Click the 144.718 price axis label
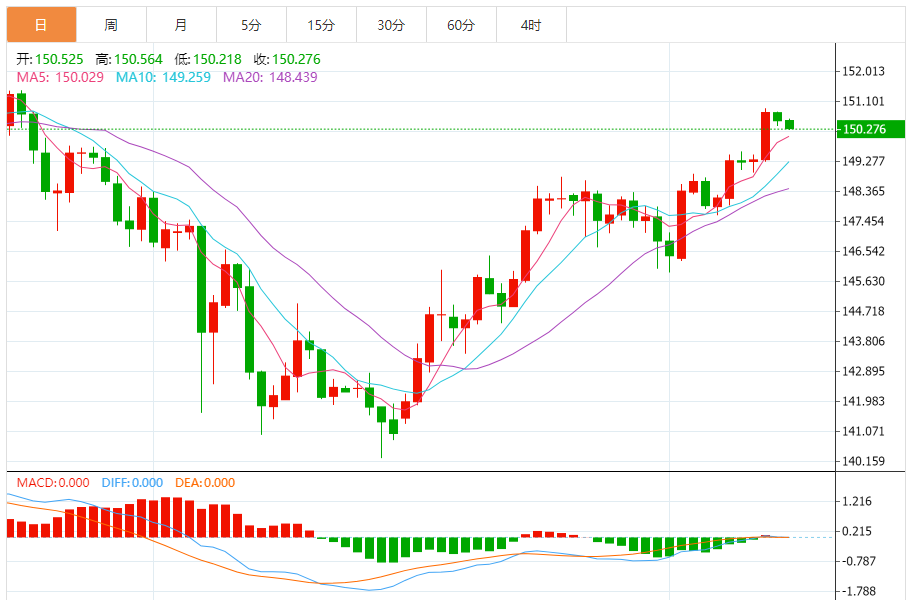Screen dimensions: 913x600 click(x=864, y=311)
